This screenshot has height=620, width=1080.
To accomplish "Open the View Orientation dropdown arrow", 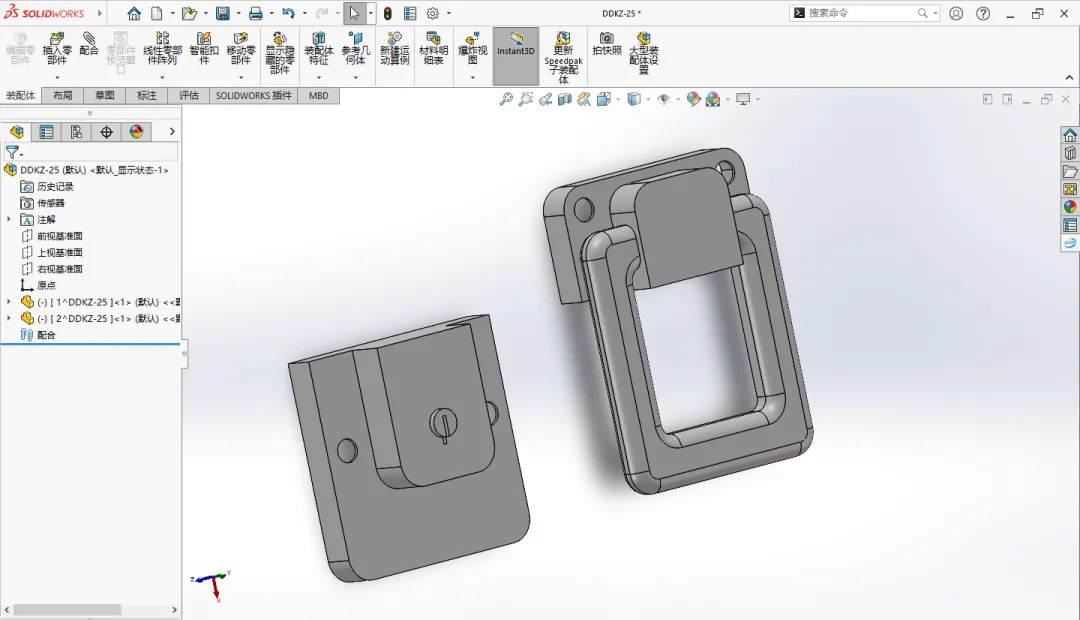I will click(618, 99).
